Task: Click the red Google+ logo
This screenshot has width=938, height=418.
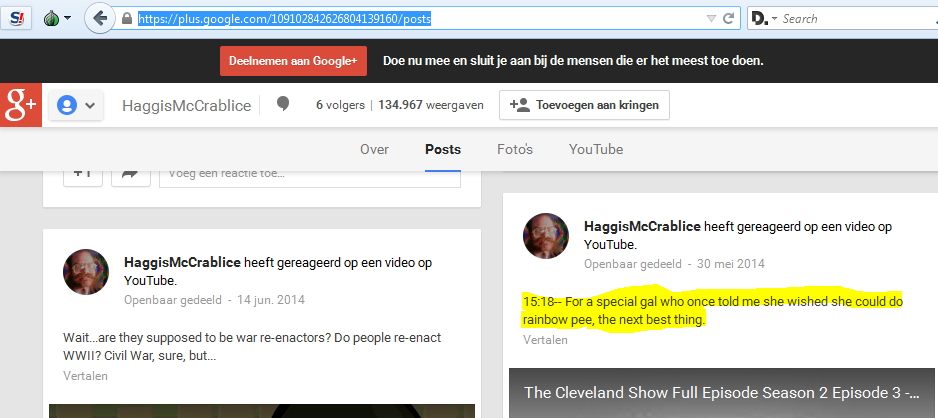Action: (x=21, y=105)
